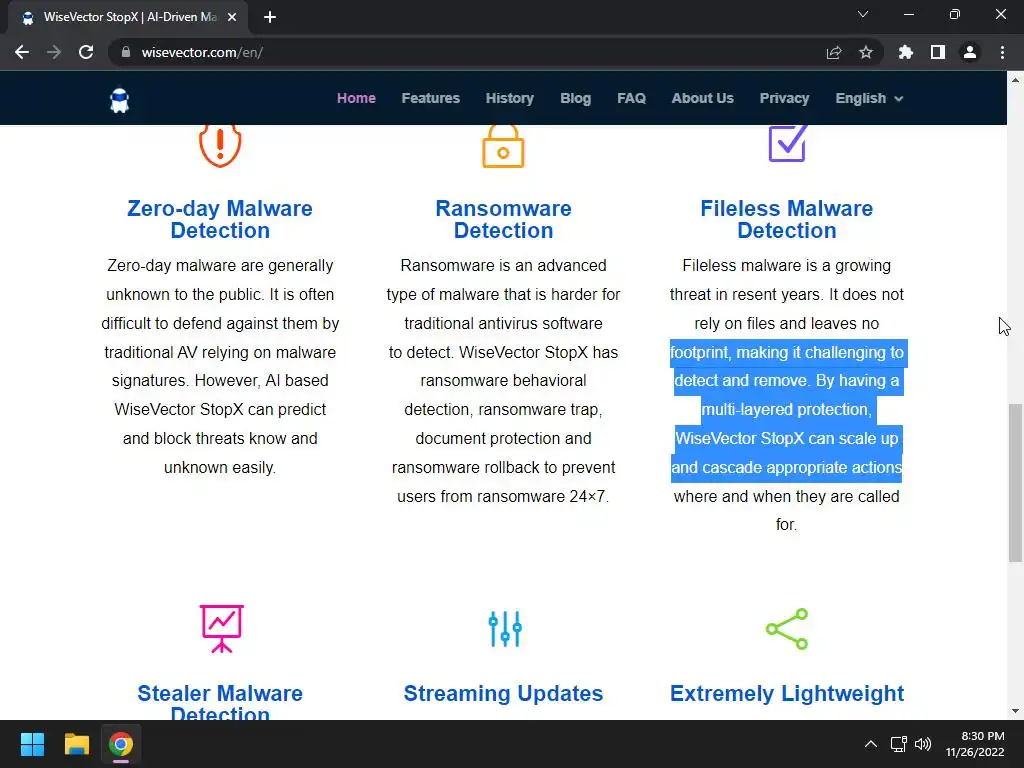The width and height of the screenshot is (1024, 768).
Task: Click text 'where and when they are called'
Action: 787,496
